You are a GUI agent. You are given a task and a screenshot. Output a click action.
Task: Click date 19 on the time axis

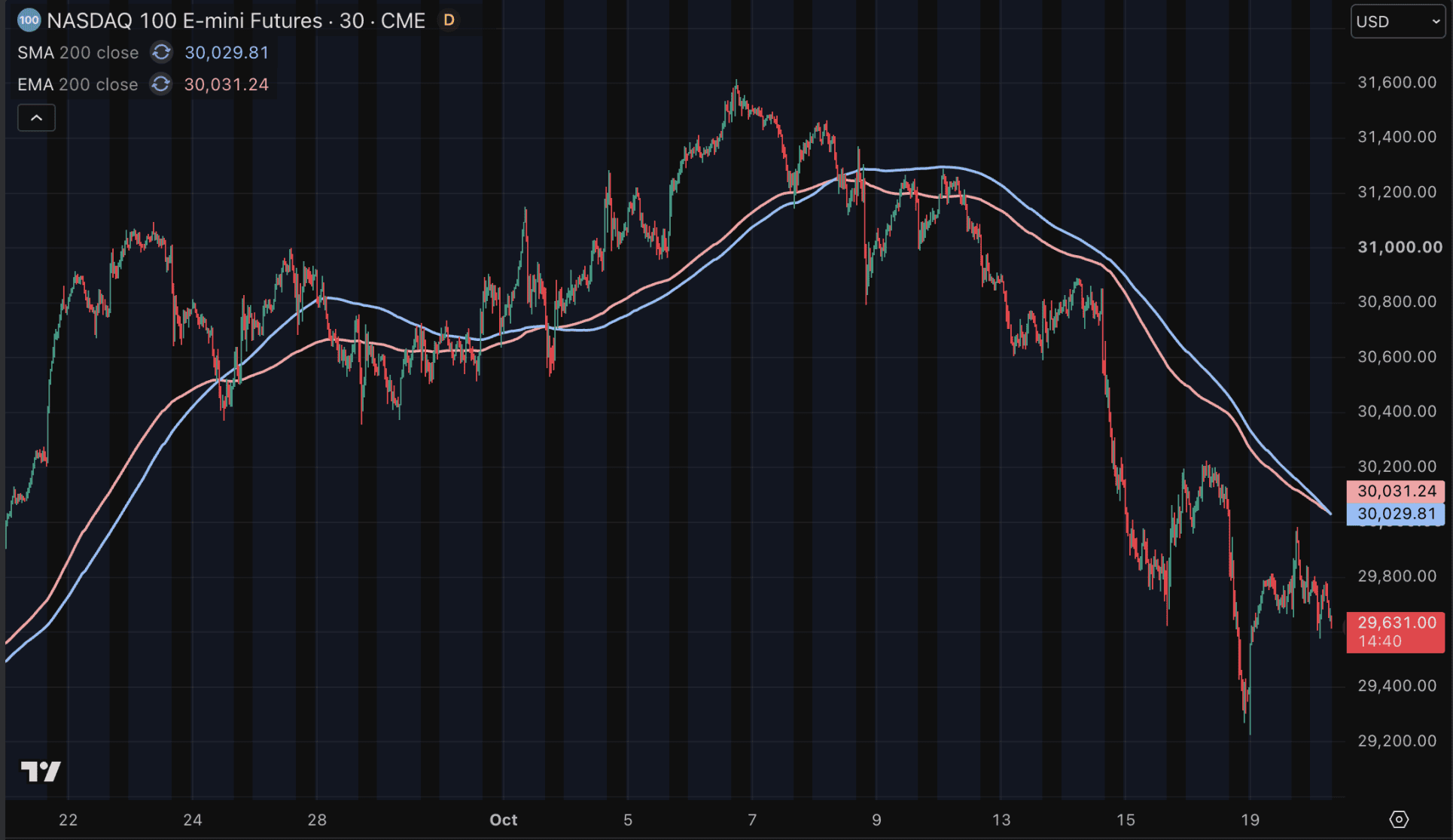[x=1250, y=820]
